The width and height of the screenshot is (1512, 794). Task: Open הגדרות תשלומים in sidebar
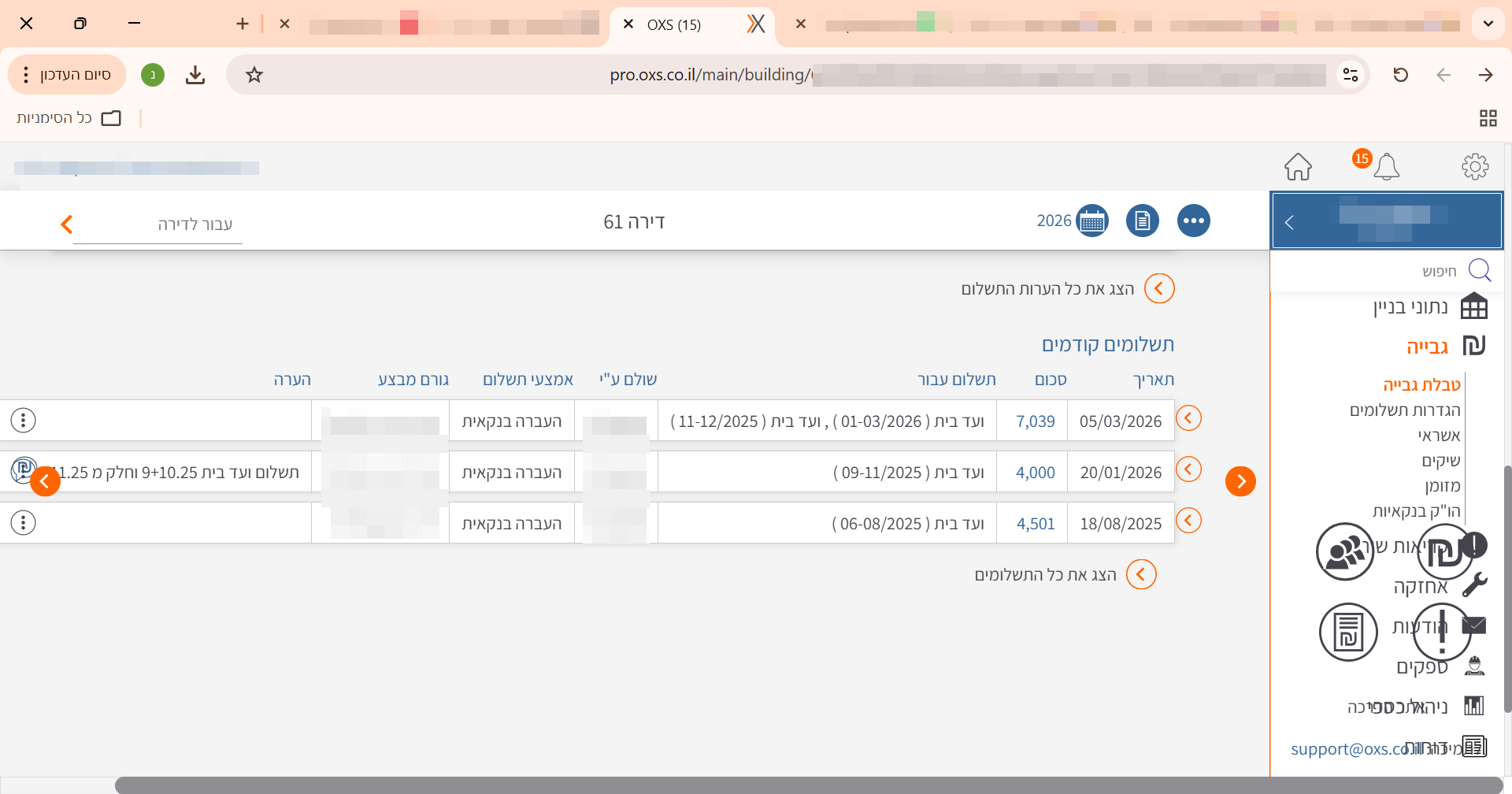[x=1404, y=410]
